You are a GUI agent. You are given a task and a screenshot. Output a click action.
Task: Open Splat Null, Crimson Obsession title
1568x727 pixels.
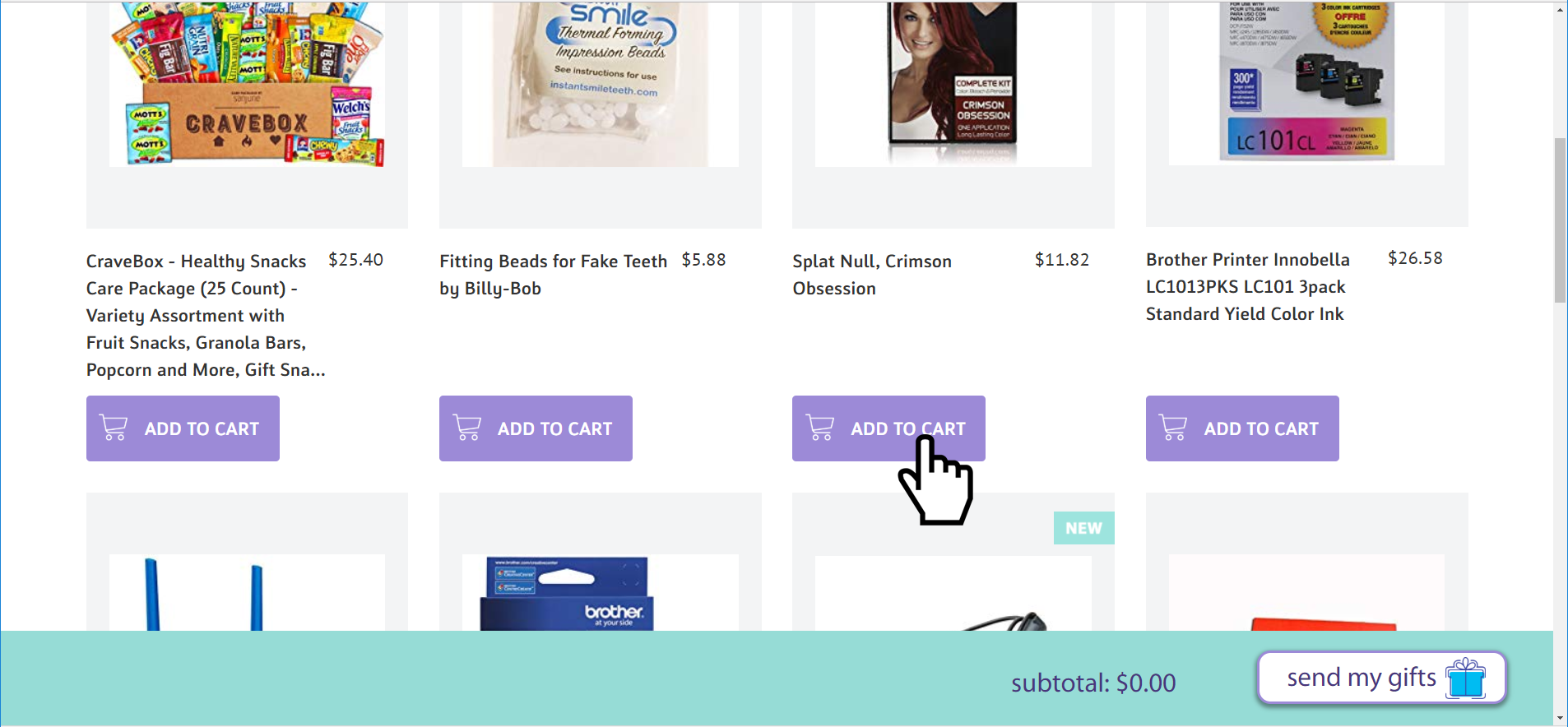(x=872, y=275)
